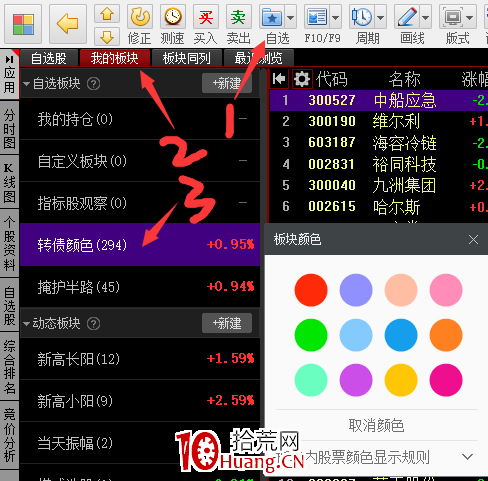
Task: Select stock row 002615 哈尔斯
Action: [379, 207]
